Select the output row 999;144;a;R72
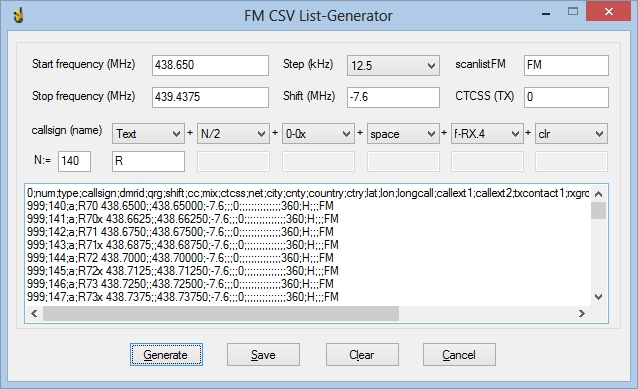This screenshot has height=389, width=638. click(180, 258)
